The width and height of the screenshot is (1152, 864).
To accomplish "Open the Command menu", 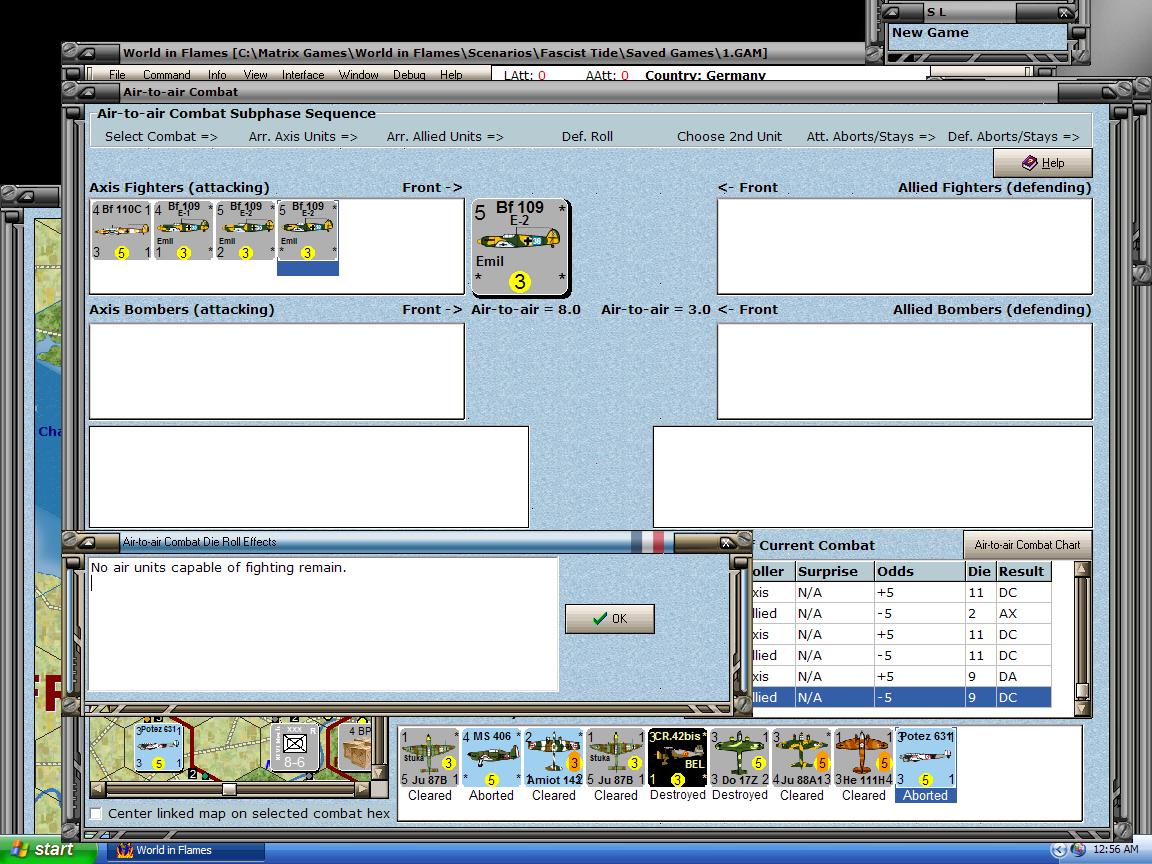I will (167, 75).
